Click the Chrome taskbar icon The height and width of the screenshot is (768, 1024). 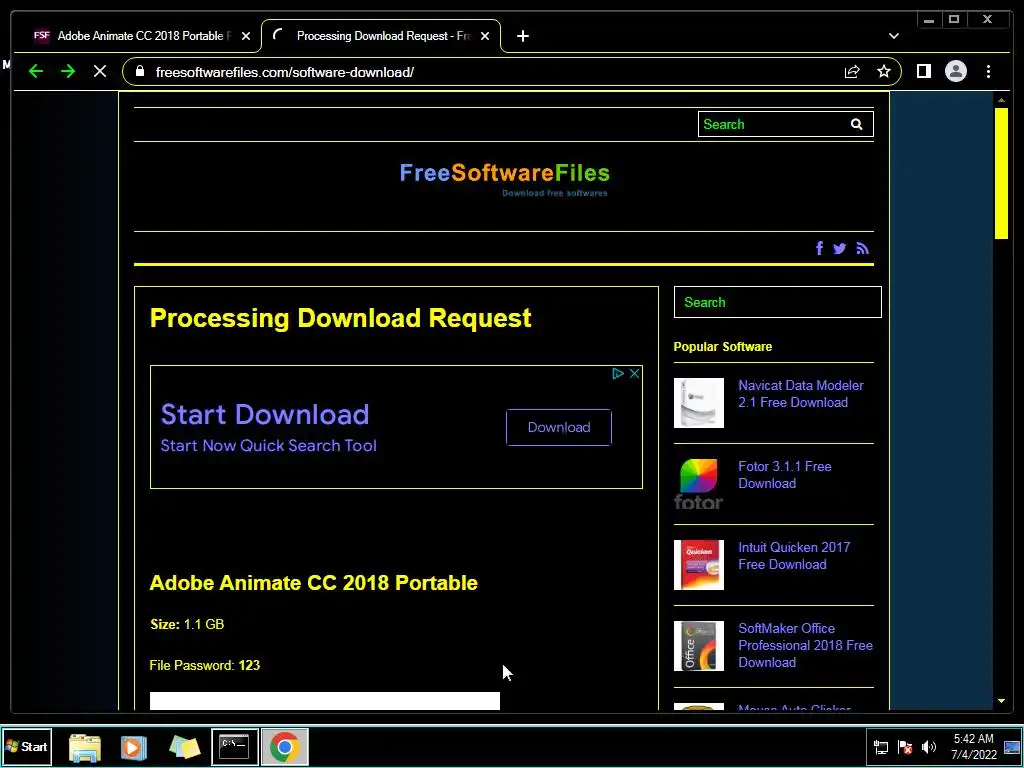pos(285,746)
